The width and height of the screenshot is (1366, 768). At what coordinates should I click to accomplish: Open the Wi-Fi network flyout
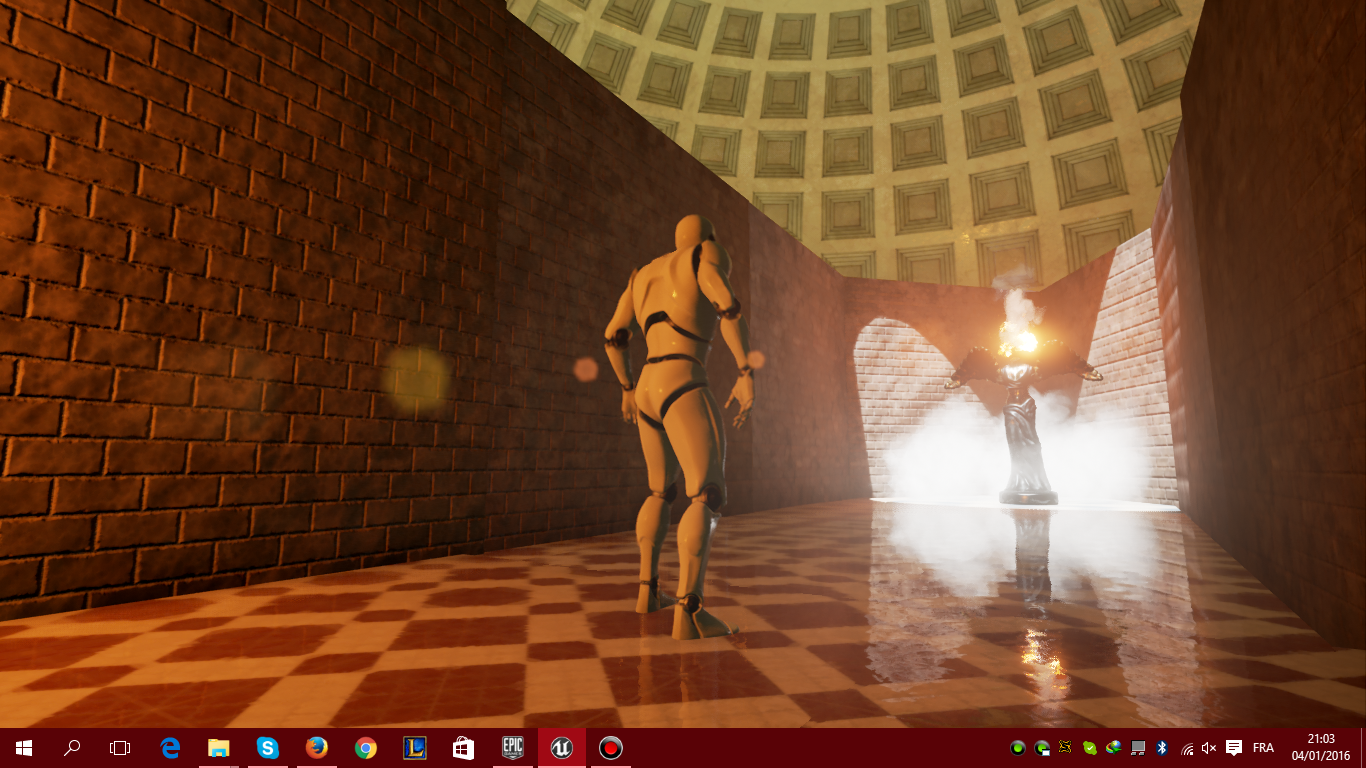coord(1187,748)
